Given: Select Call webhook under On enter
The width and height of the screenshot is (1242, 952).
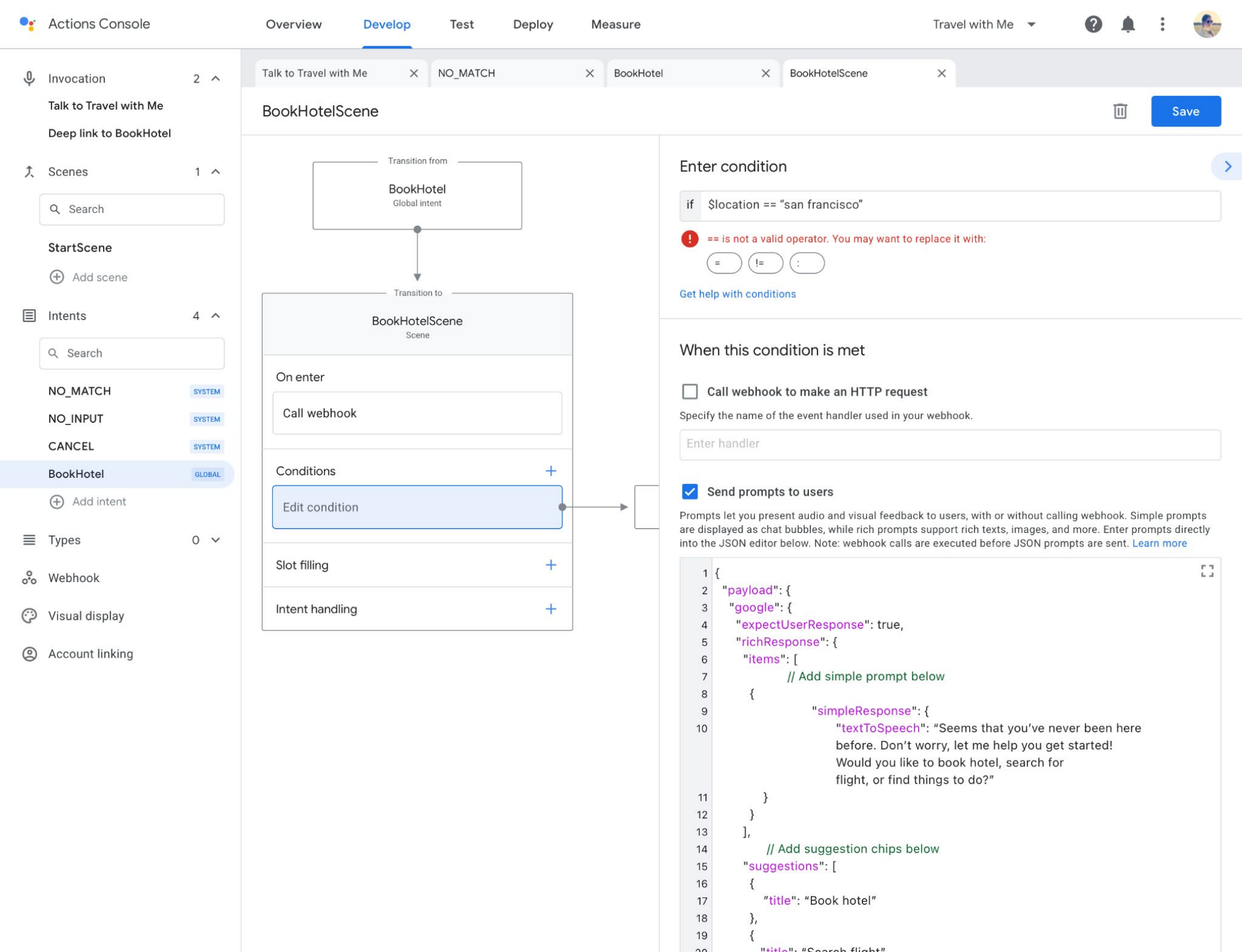Looking at the screenshot, I should 417,413.
